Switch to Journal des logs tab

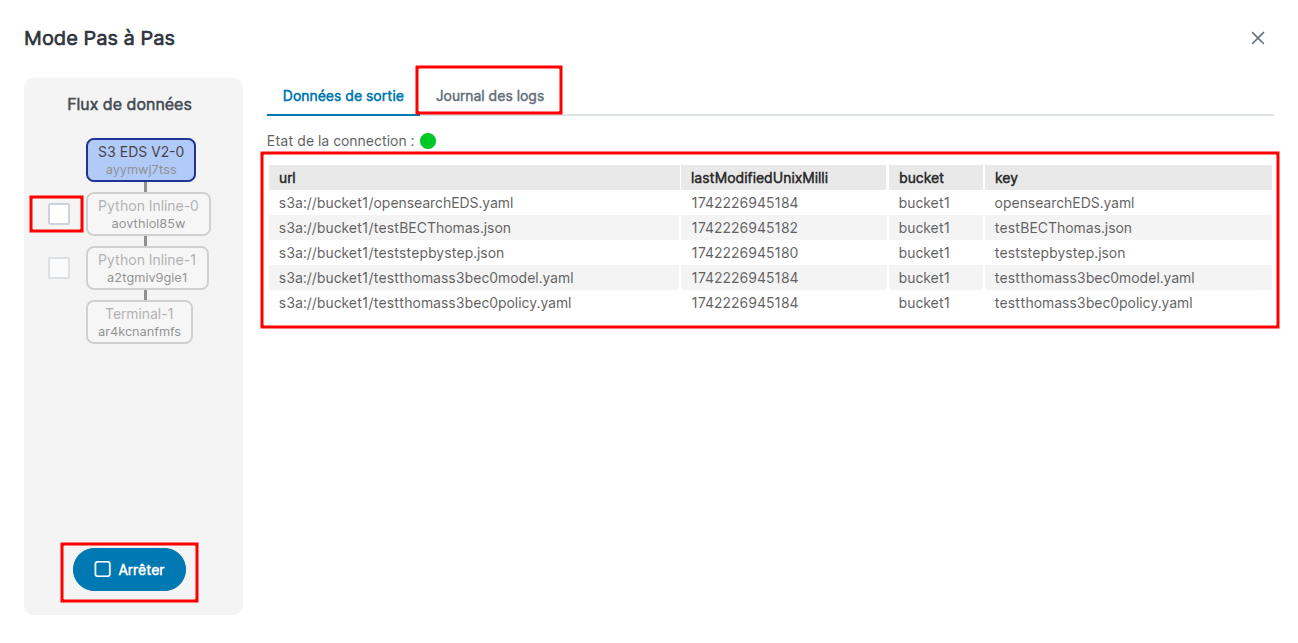[490, 96]
